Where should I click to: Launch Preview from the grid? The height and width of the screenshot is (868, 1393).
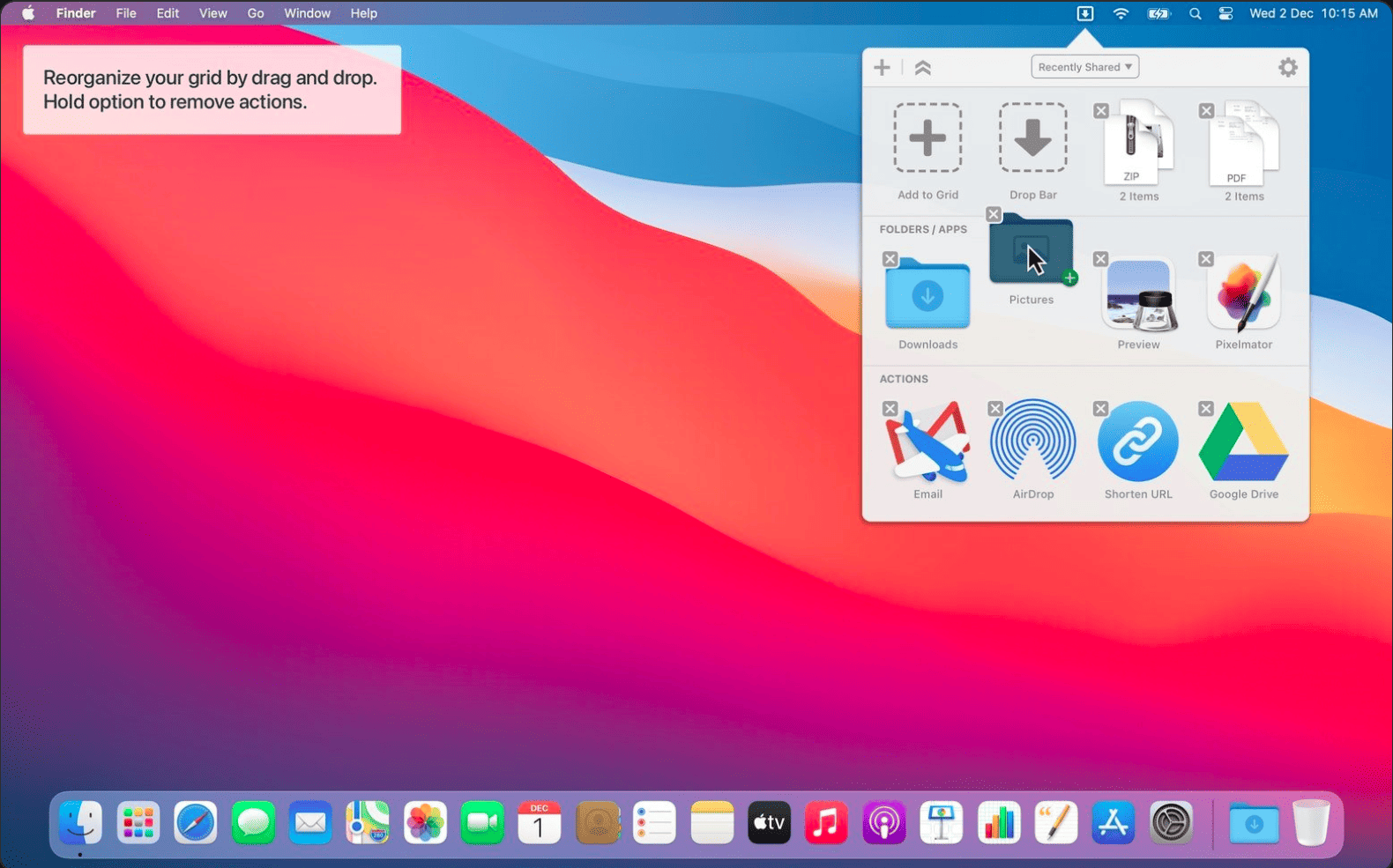point(1138,304)
